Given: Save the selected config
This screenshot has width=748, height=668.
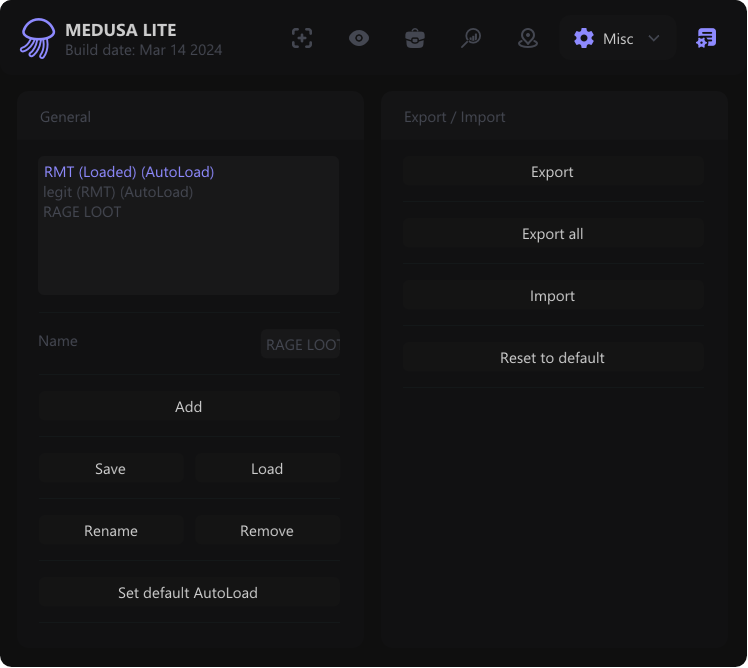Looking at the screenshot, I should tap(111, 469).
